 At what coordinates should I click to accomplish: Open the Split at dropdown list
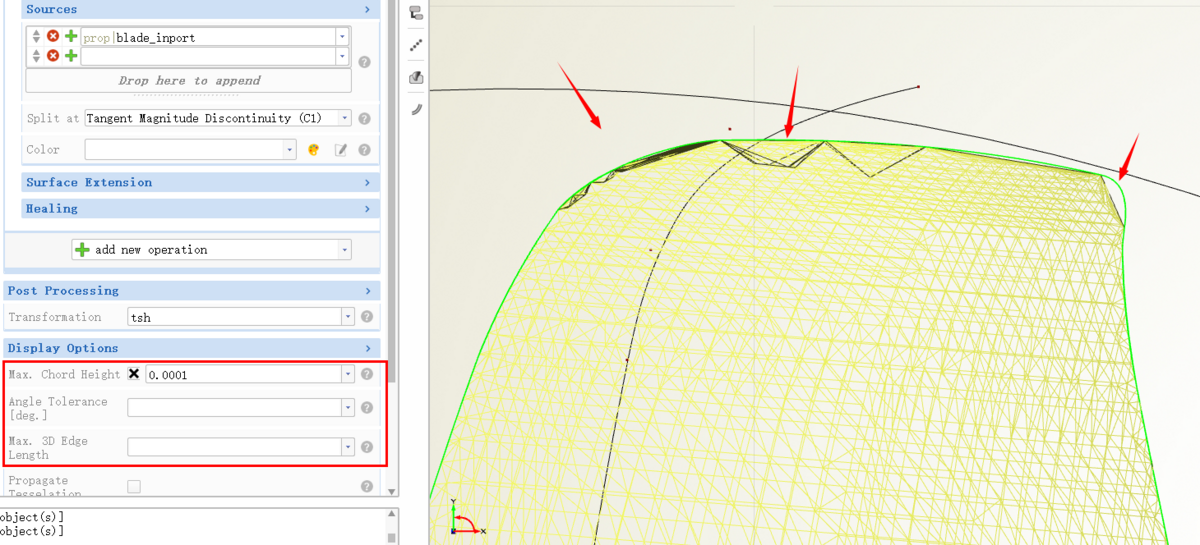[344, 118]
